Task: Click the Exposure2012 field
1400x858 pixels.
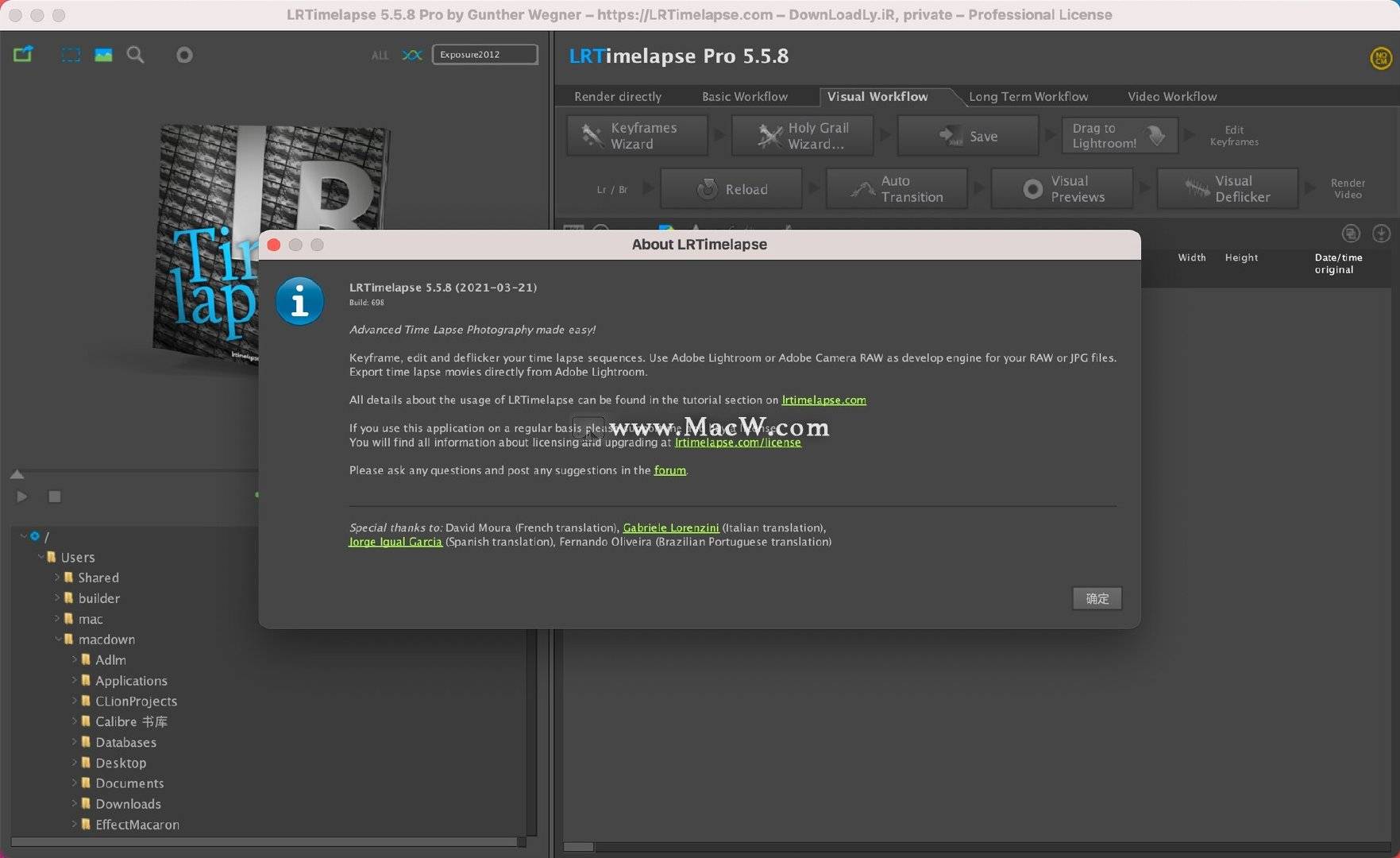Action: (x=484, y=54)
